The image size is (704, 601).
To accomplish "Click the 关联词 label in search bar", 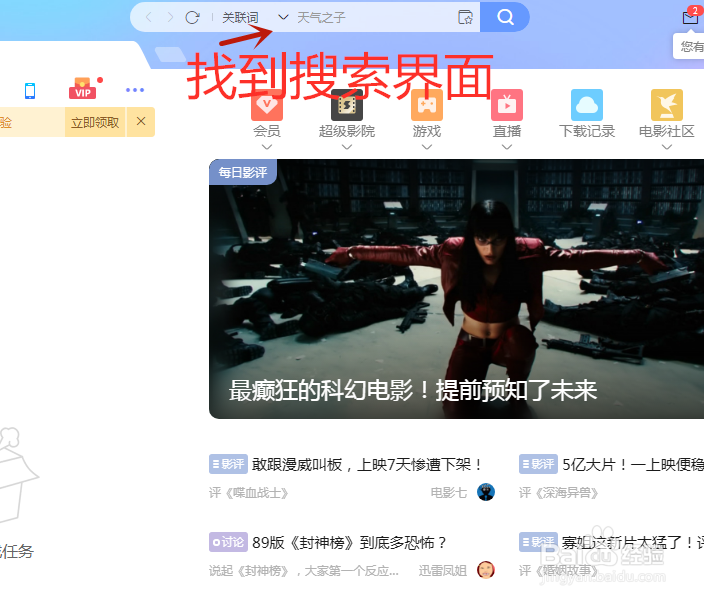I will click(240, 18).
